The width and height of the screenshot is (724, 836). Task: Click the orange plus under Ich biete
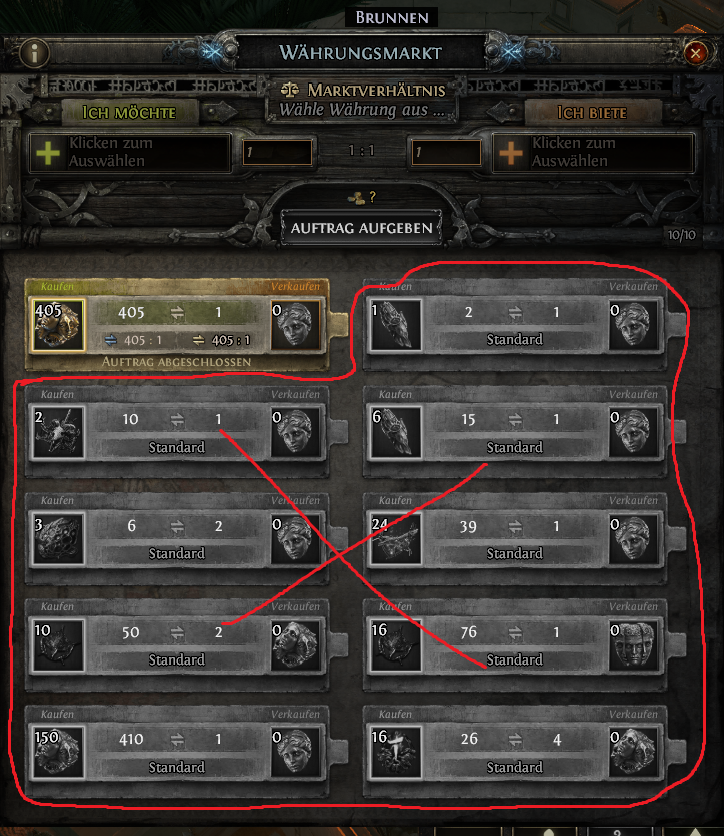511,152
